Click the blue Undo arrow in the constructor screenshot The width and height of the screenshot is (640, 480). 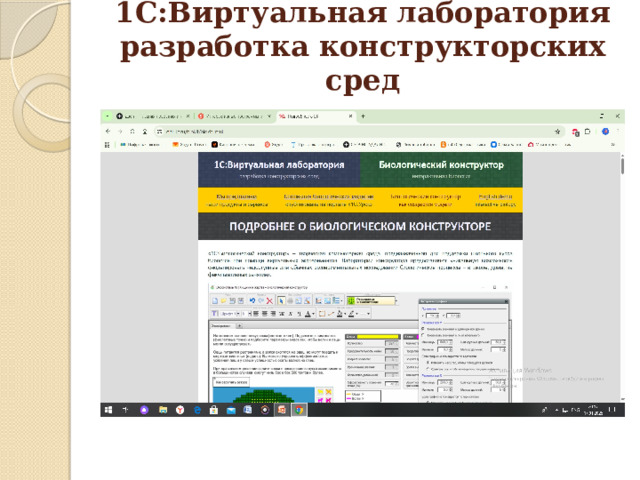point(252,301)
